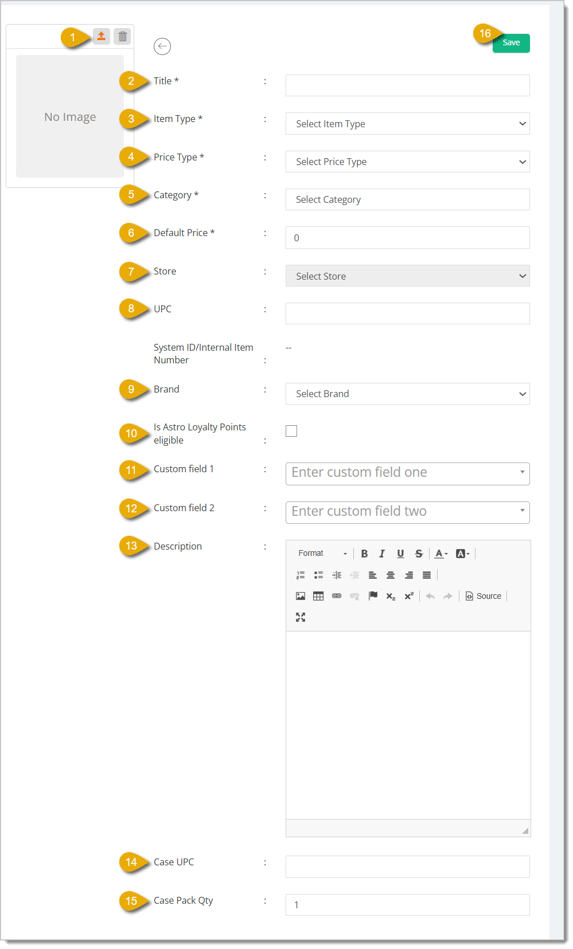Click the Title input field

pos(408,85)
